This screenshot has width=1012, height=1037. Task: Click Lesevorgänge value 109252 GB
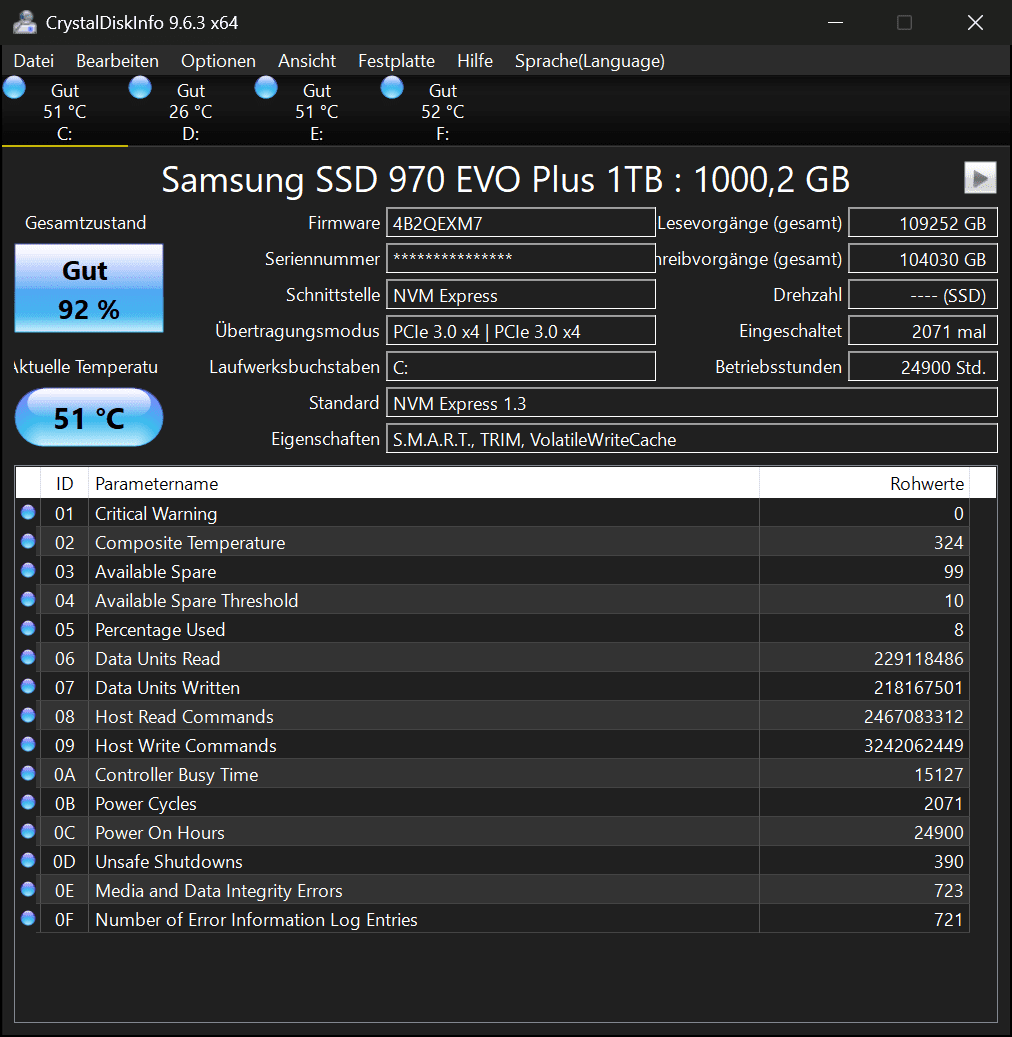923,223
